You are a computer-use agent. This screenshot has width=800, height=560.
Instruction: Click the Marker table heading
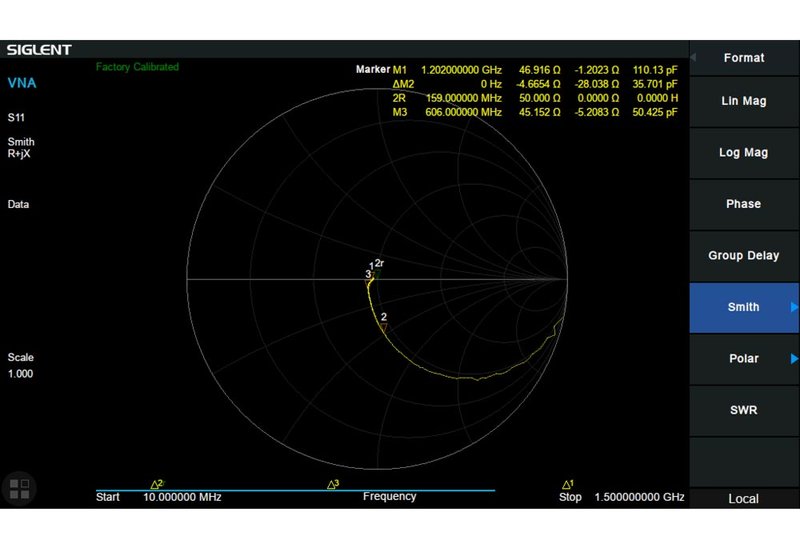click(372, 69)
